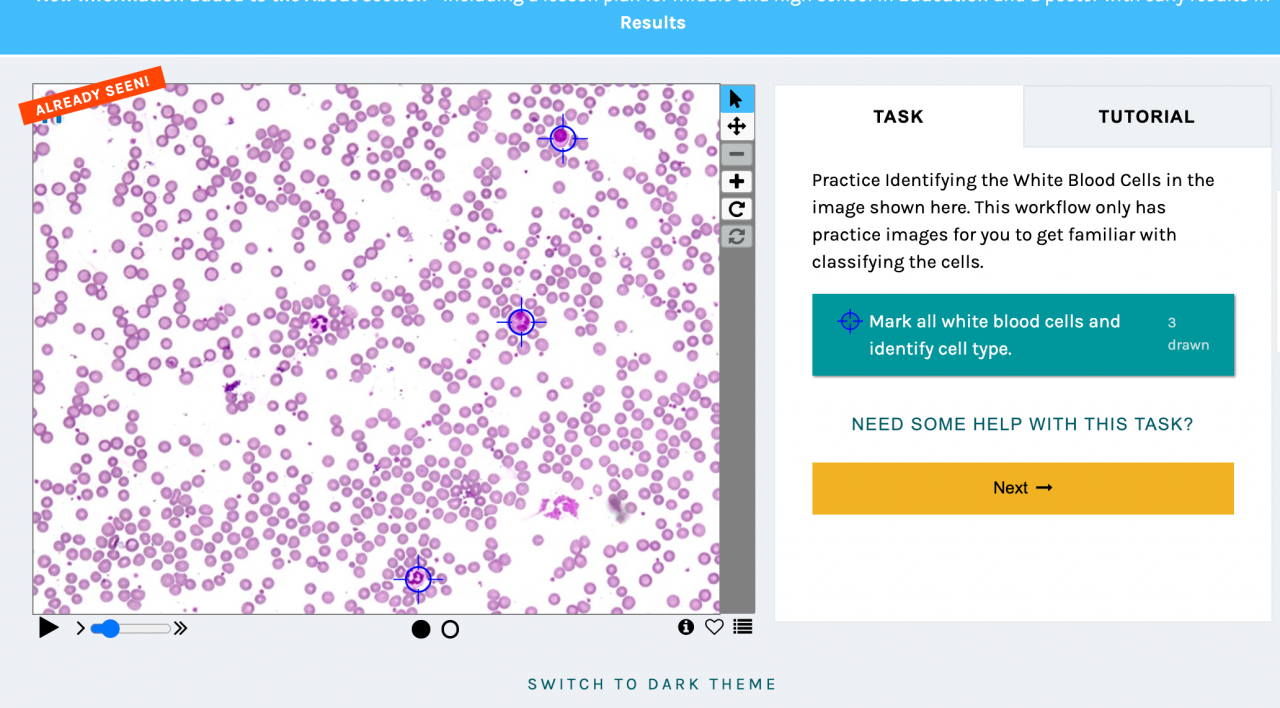Select the second frame hollow dot

coord(450,629)
